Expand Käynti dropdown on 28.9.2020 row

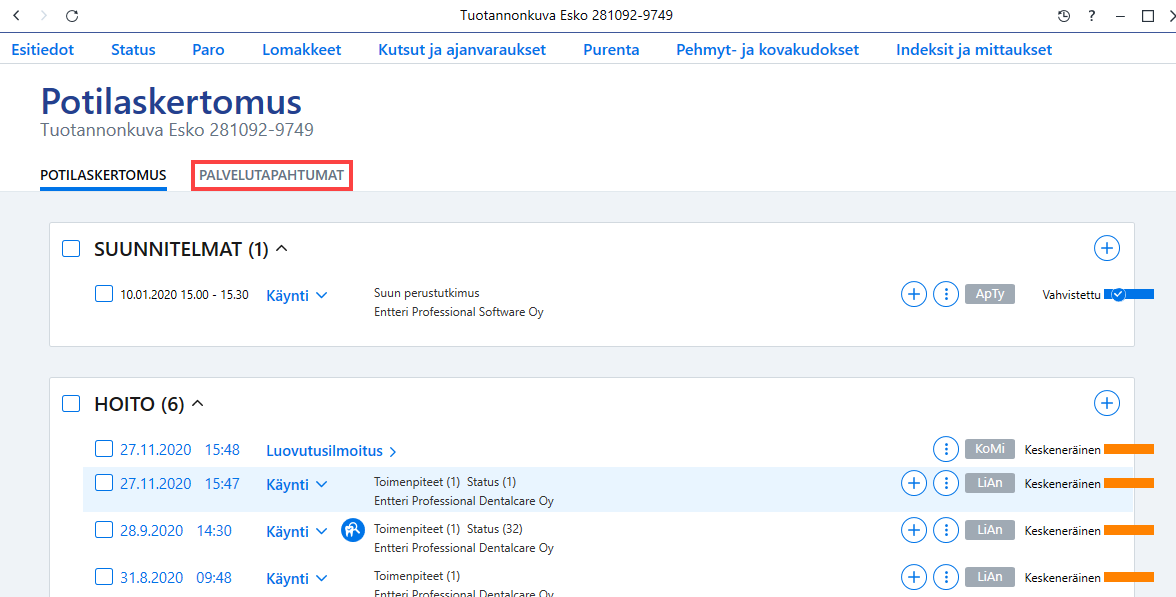[297, 532]
